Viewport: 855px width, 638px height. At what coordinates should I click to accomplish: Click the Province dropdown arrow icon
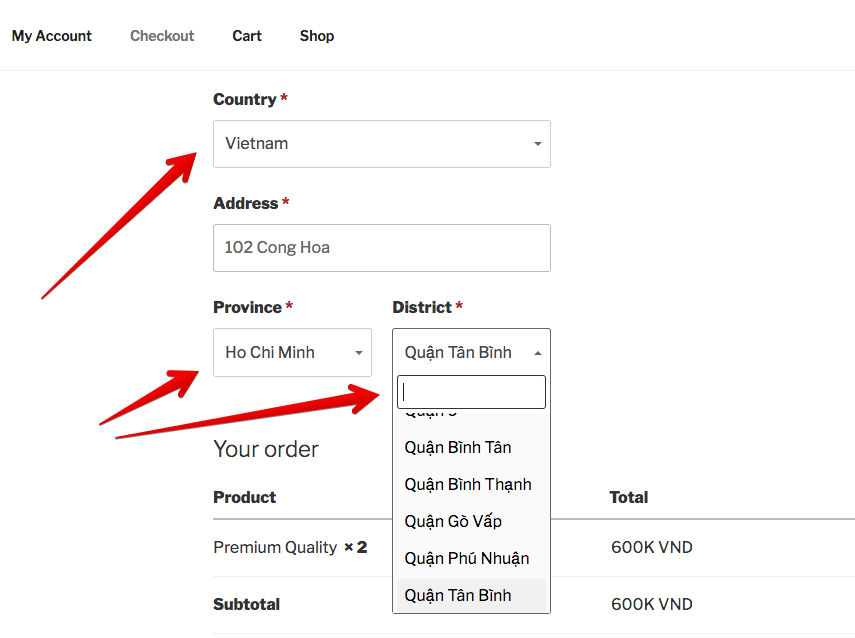click(x=359, y=353)
